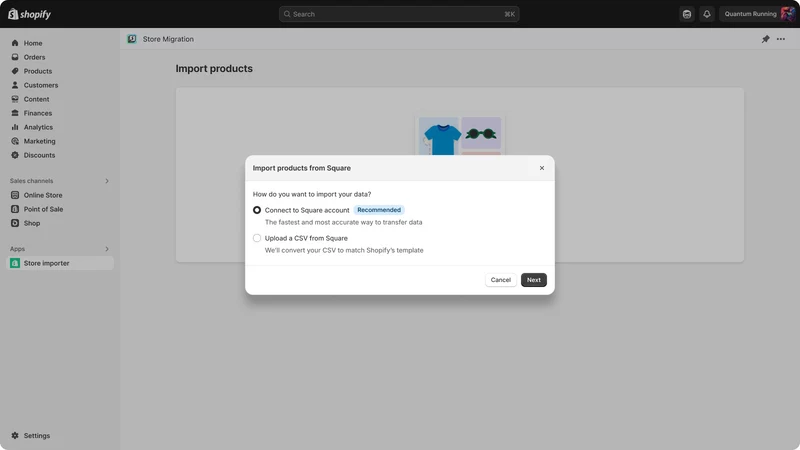Click "Store Migration" title text
The height and width of the screenshot is (450, 800).
[168, 39]
